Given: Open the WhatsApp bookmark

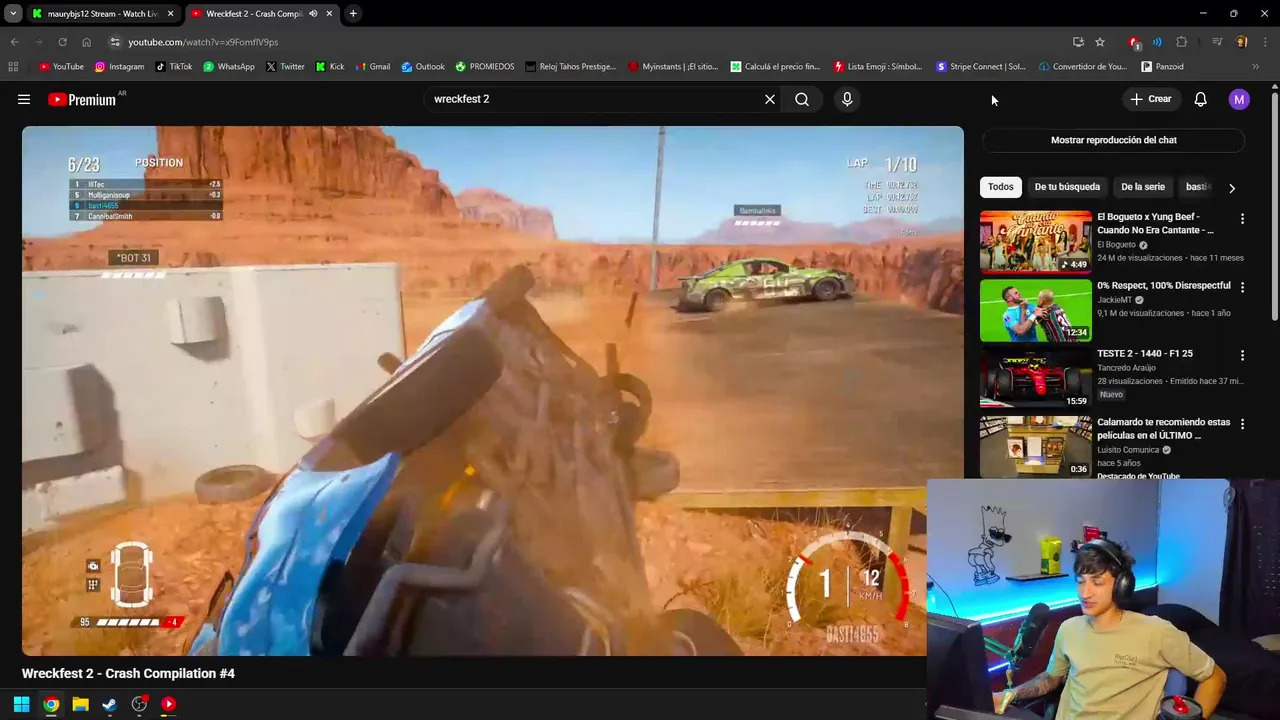Looking at the screenshot, I should click(x=228, y=67).
